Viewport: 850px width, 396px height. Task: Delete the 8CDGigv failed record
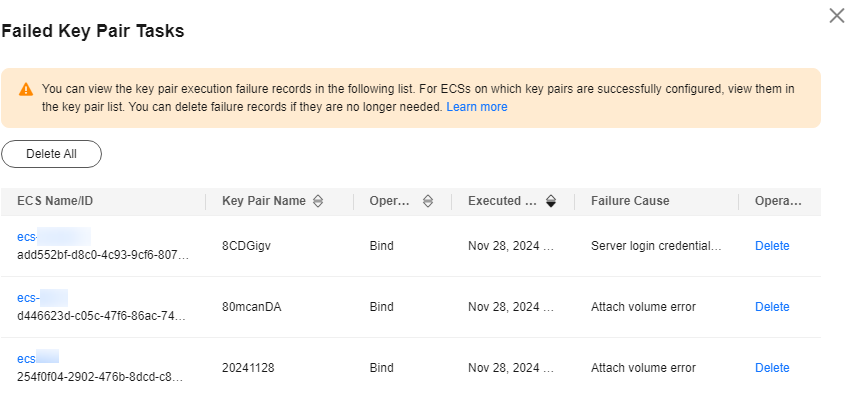772,246
